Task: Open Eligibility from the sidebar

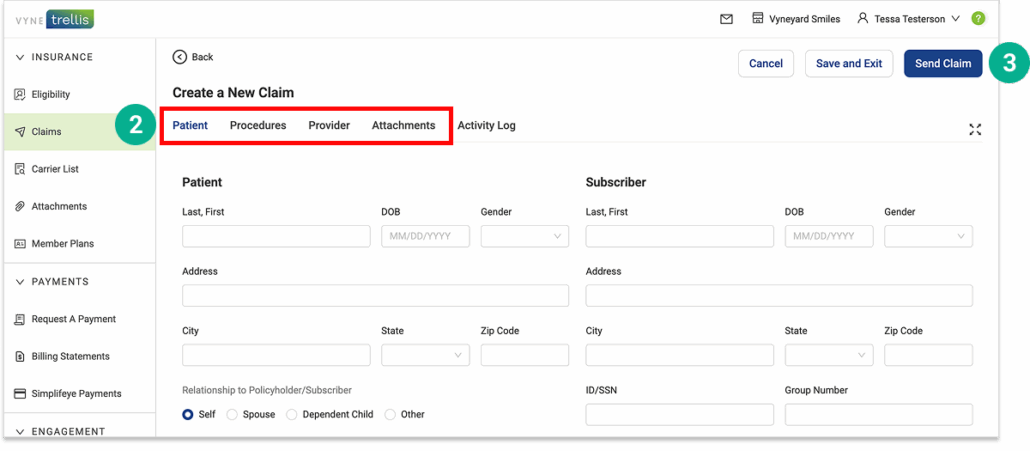Action: (50, 94)
